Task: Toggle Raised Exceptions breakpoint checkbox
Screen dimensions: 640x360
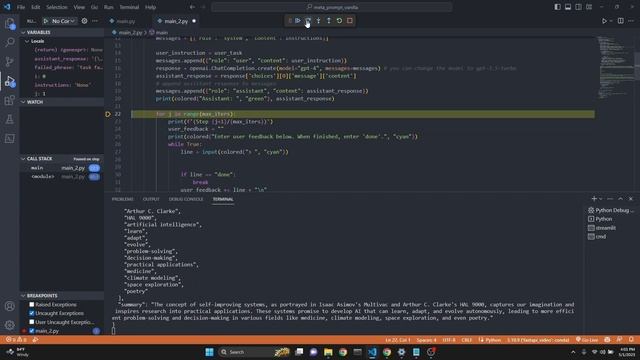Action: point(31,304)
